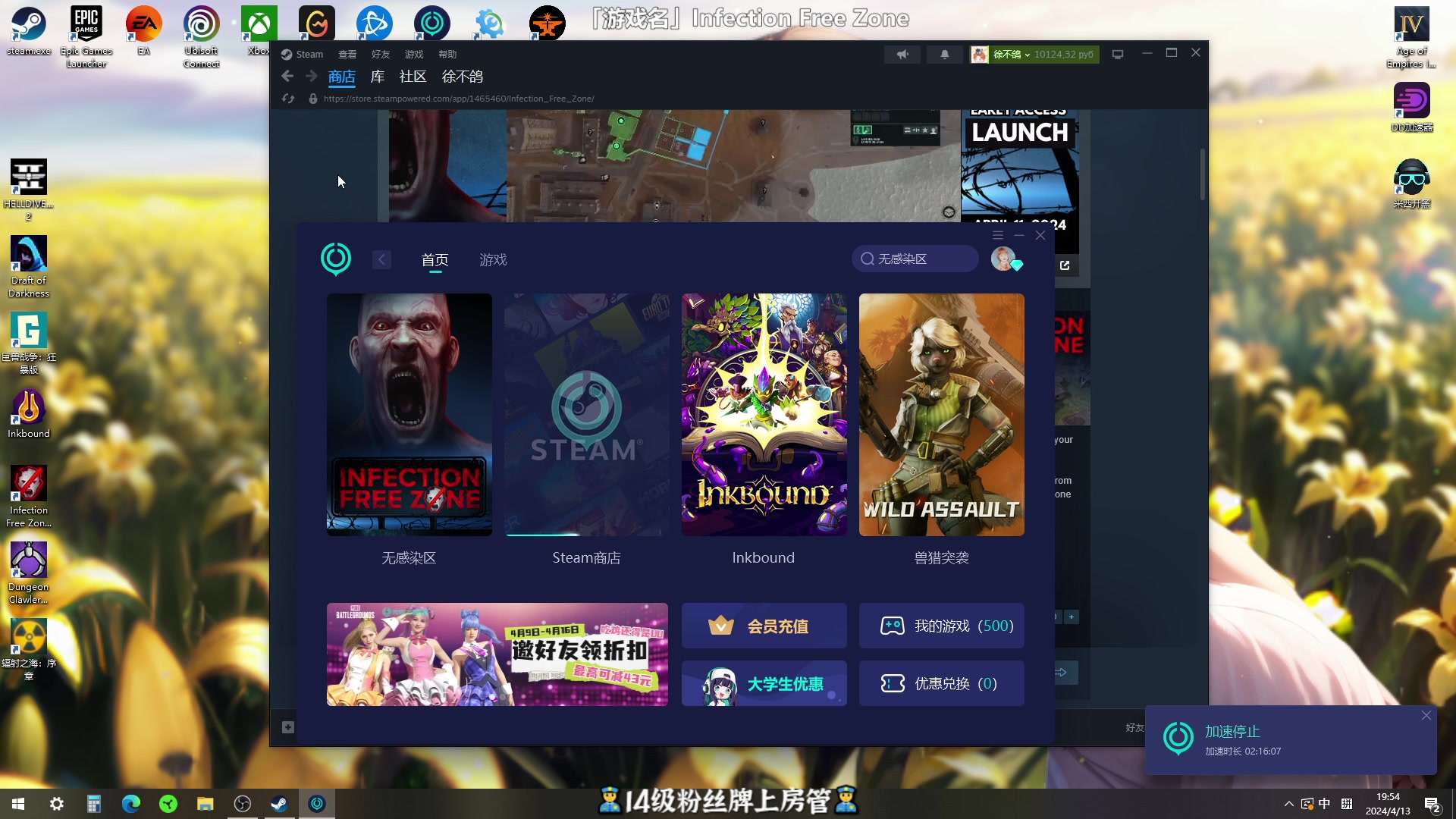Image resolution: width=1456 pixels, height=819 pixels.
Task: Open File Explorer from taskbar
Action: 205,804
